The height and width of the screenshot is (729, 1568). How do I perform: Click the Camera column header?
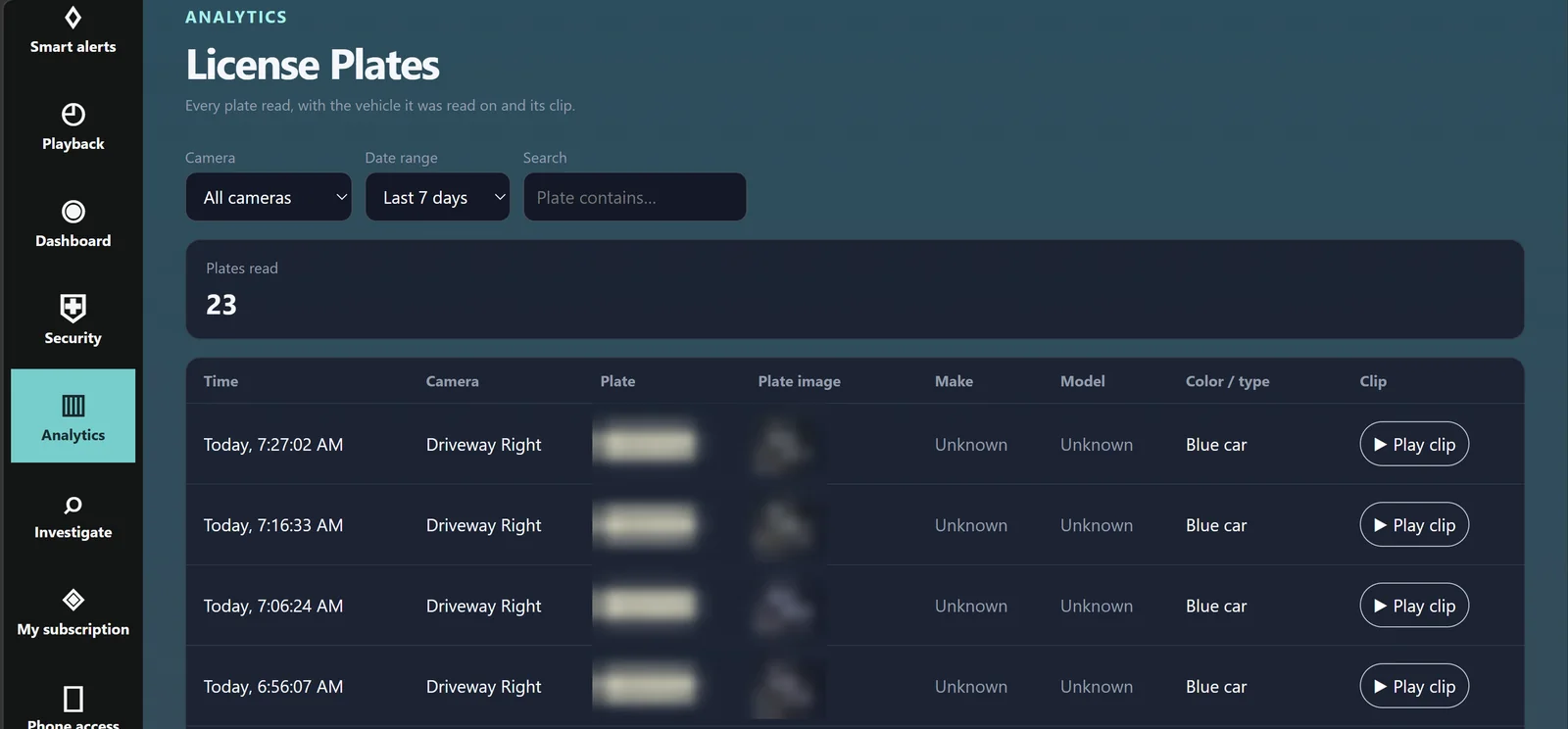452,381
